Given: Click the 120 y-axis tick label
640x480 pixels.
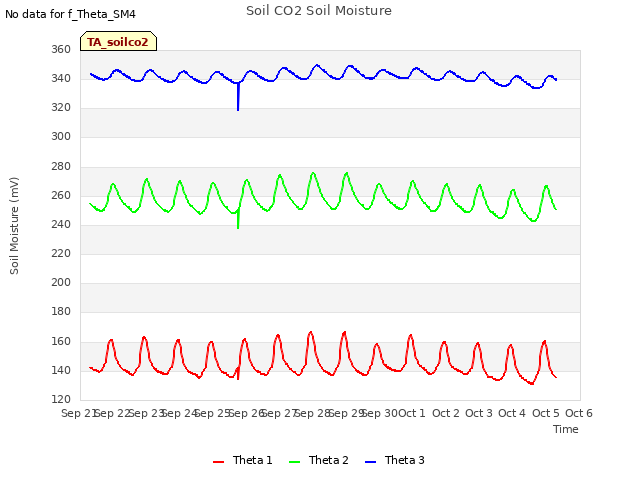Looking at the screenshot, I should point(61,400).
